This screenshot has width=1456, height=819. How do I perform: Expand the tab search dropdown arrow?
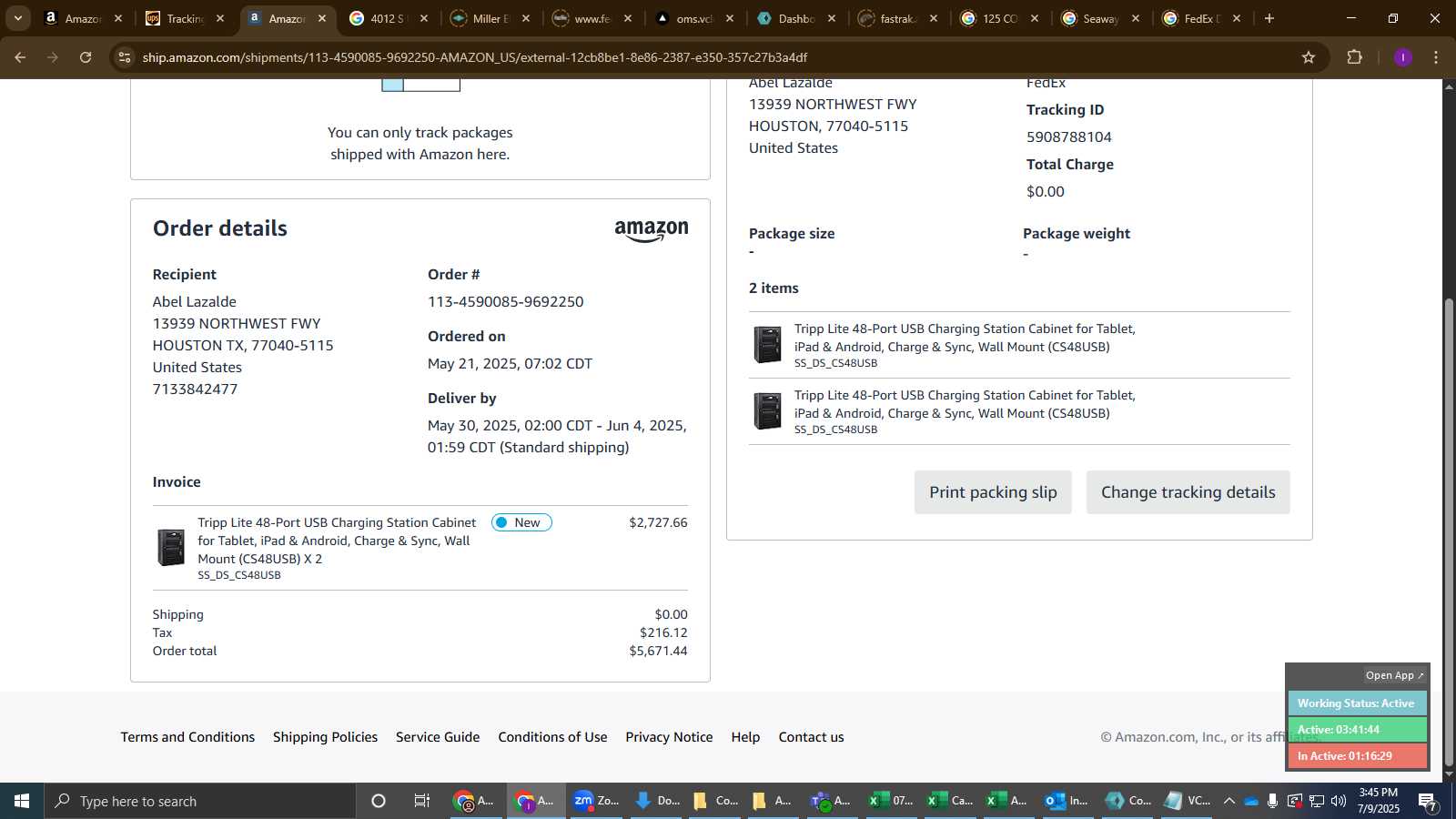17,18
